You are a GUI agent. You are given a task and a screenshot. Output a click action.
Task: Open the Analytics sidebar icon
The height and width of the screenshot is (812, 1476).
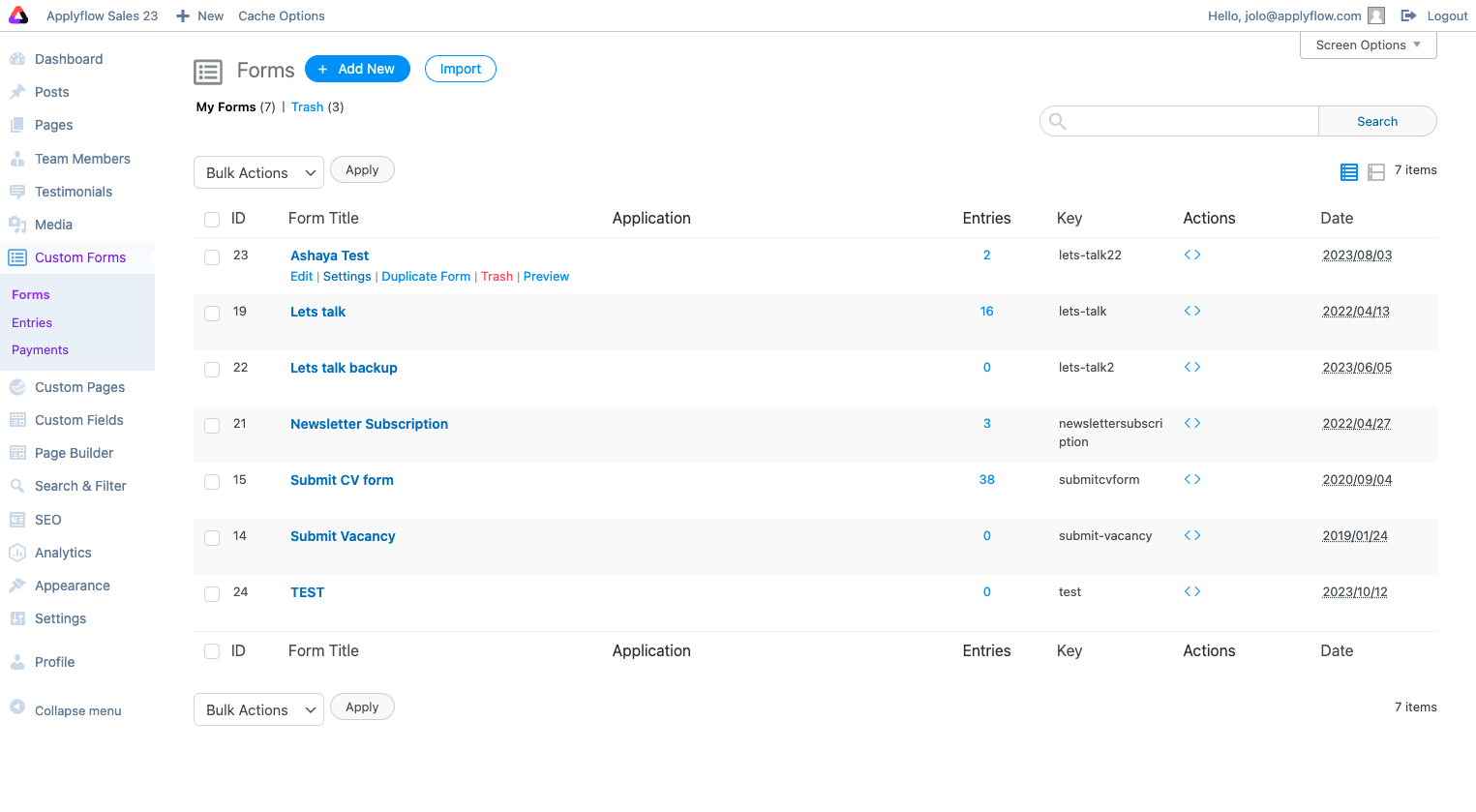[x=17, y=553]
